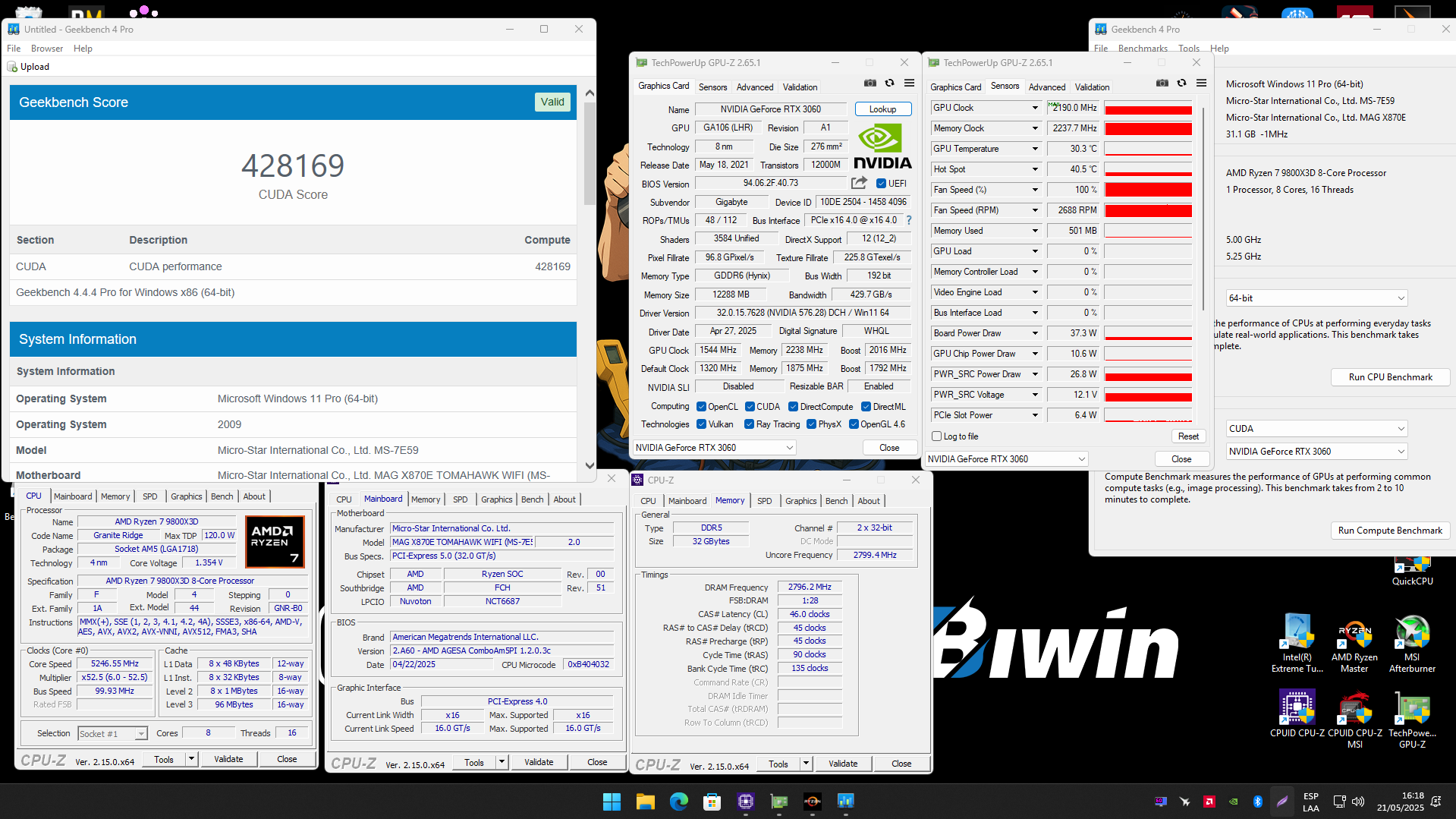Click the AMD Ryzen 7 logo in CPU-Z
The width and height of the screenshot is (1456, 819).
275,542
